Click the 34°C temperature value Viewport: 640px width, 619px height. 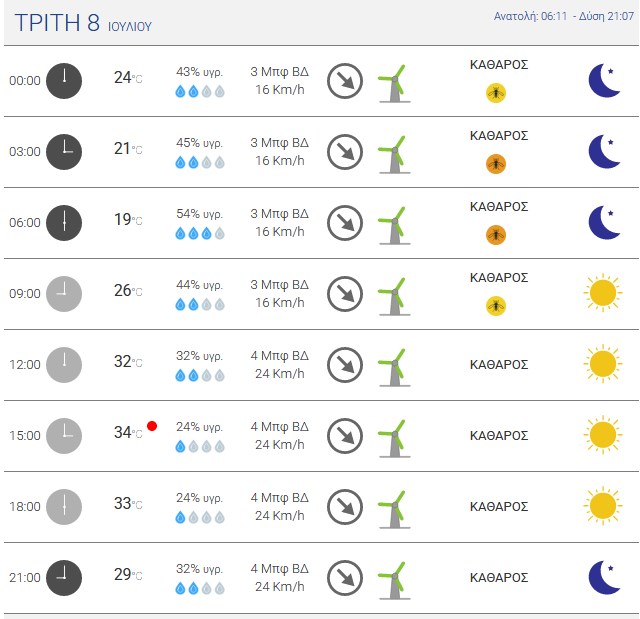click(127, 433)
